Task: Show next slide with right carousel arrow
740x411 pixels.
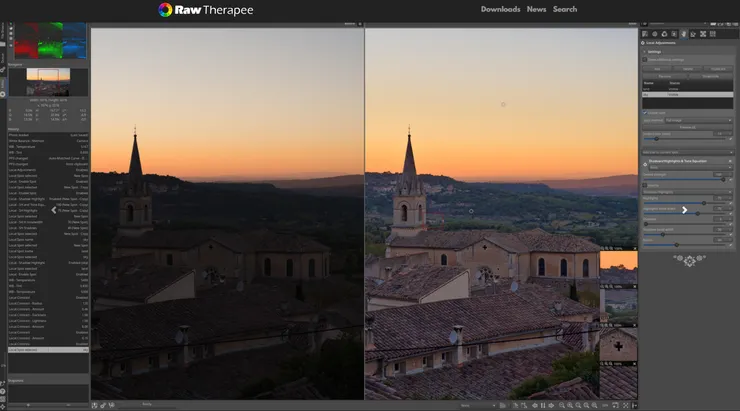Action: point(684,210)
